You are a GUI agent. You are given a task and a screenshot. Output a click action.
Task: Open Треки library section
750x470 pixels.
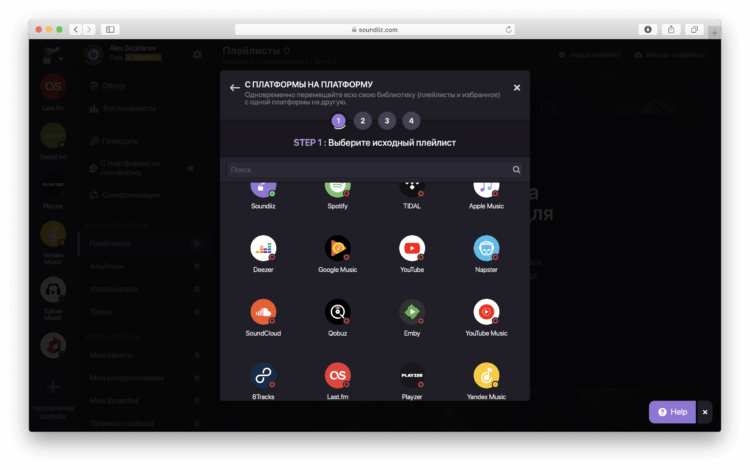click(143, 311)
